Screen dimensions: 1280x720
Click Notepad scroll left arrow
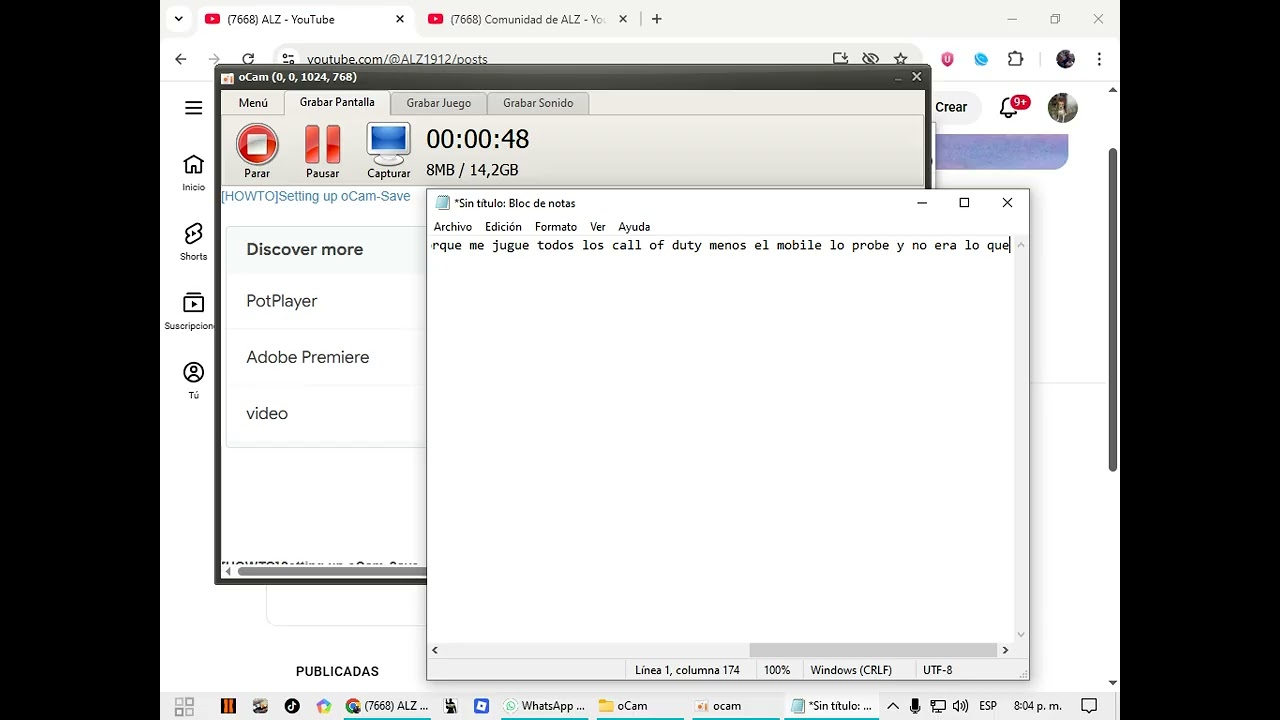coord(434,650)
